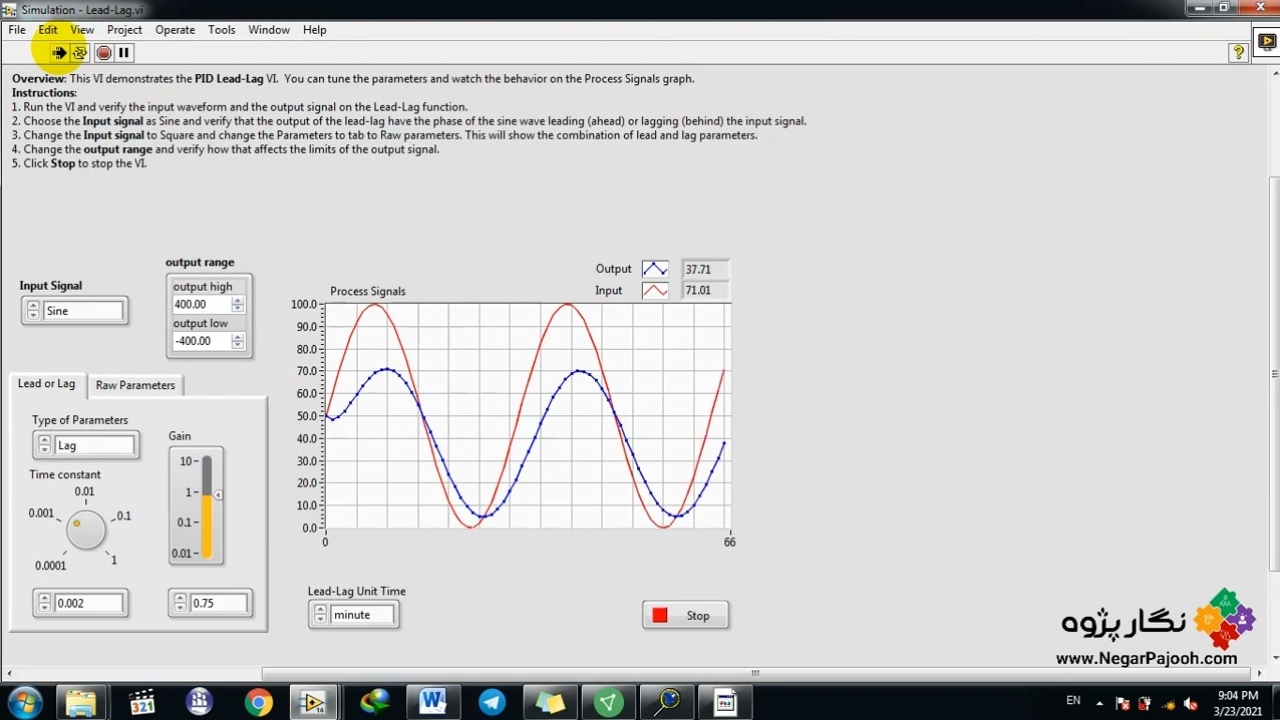Click the Gain vertical slider track
Image resolution: width=1280 pixels, height=720 pixels.
(x=207, y=507)
